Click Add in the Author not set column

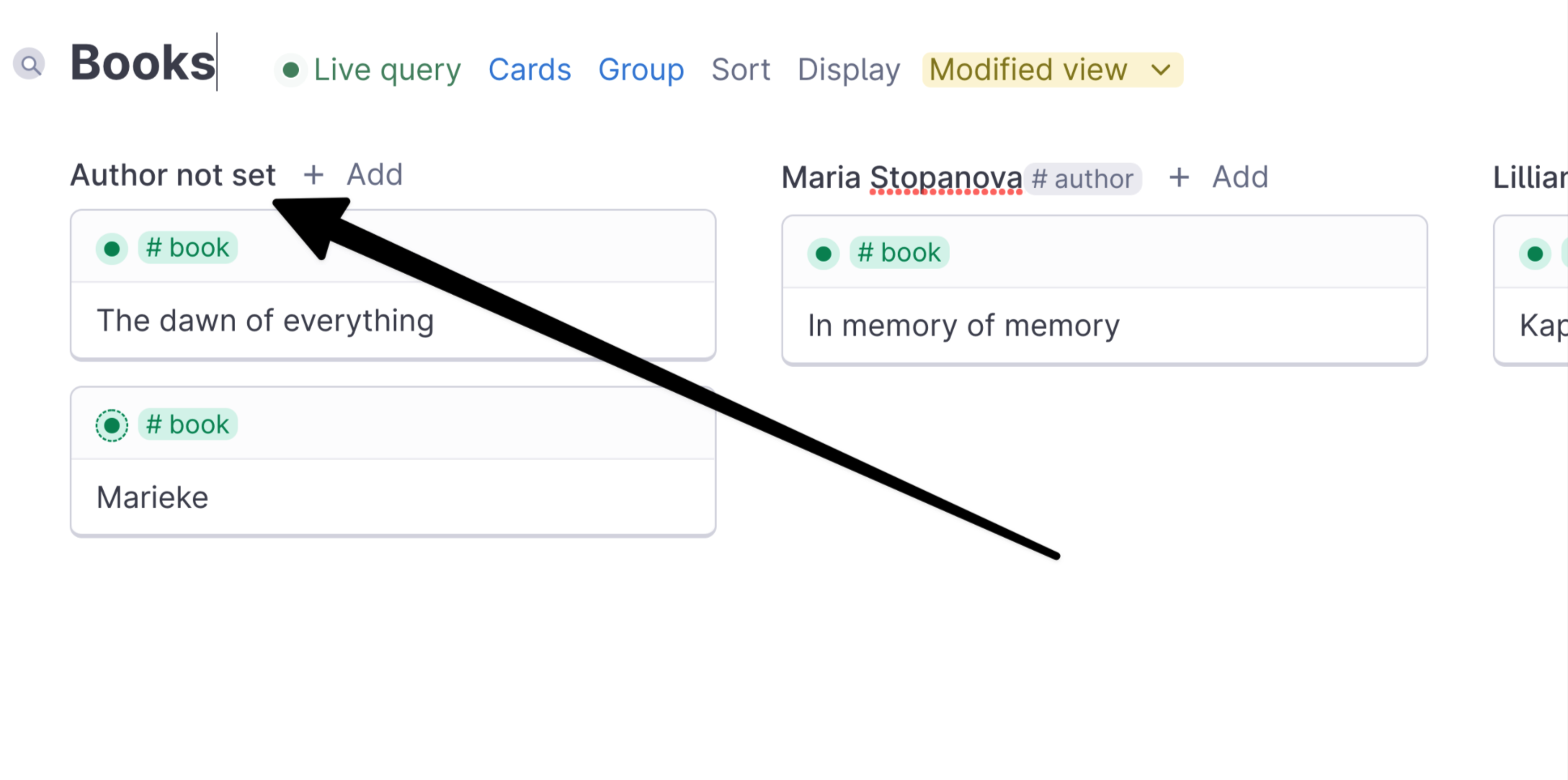(x=374, y=174)
